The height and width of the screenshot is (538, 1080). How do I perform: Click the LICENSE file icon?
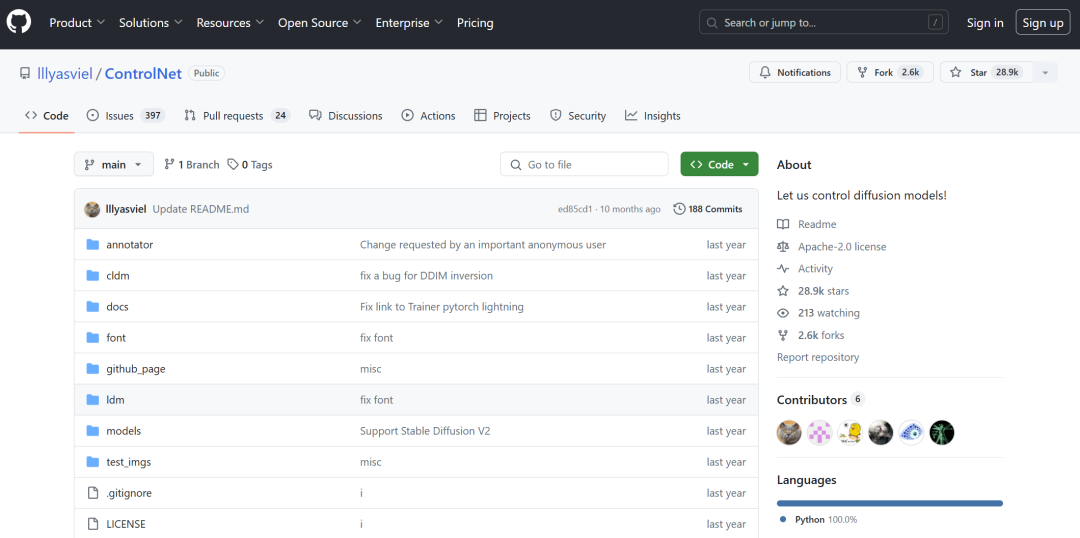(93, 524)
